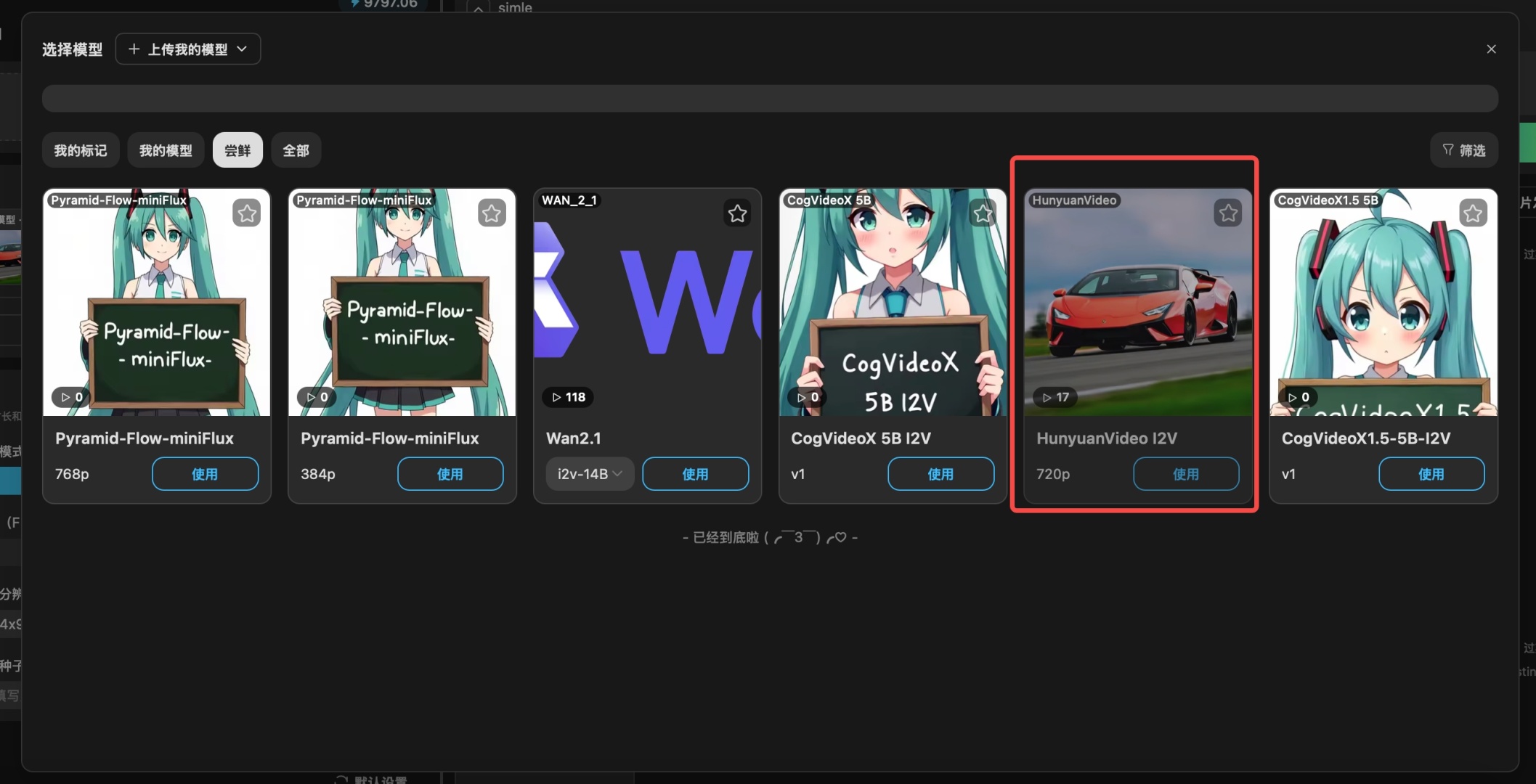The image size is (1536, 784).
Task: Open the 768p Pyramid-Flow-miniFlux thumbnail
Action: click(156, 302)
